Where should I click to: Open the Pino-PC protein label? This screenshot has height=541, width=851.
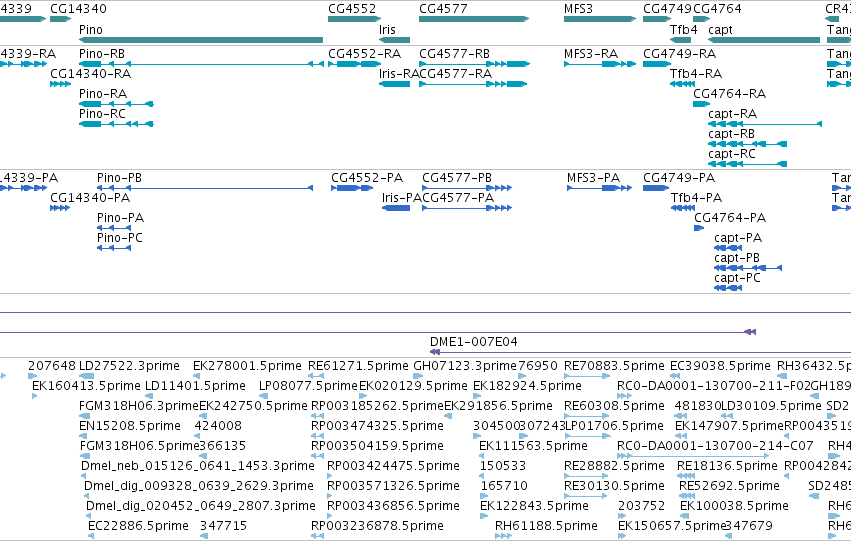click(119, 237)
